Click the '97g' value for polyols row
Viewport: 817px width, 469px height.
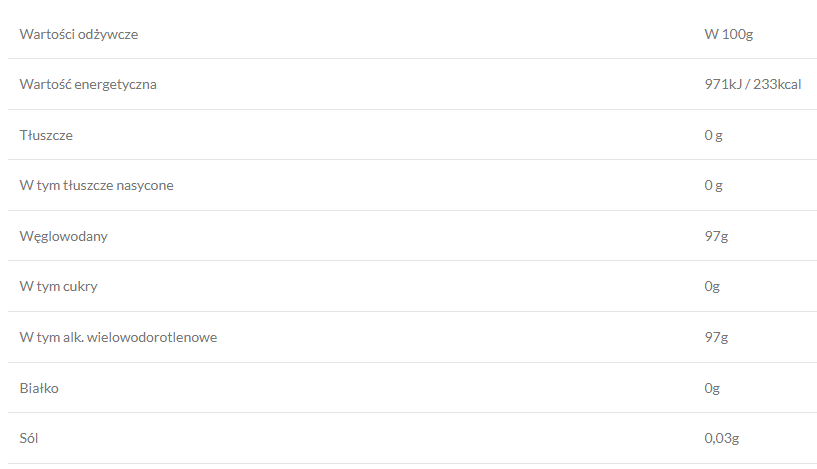(x=716, y=337)
